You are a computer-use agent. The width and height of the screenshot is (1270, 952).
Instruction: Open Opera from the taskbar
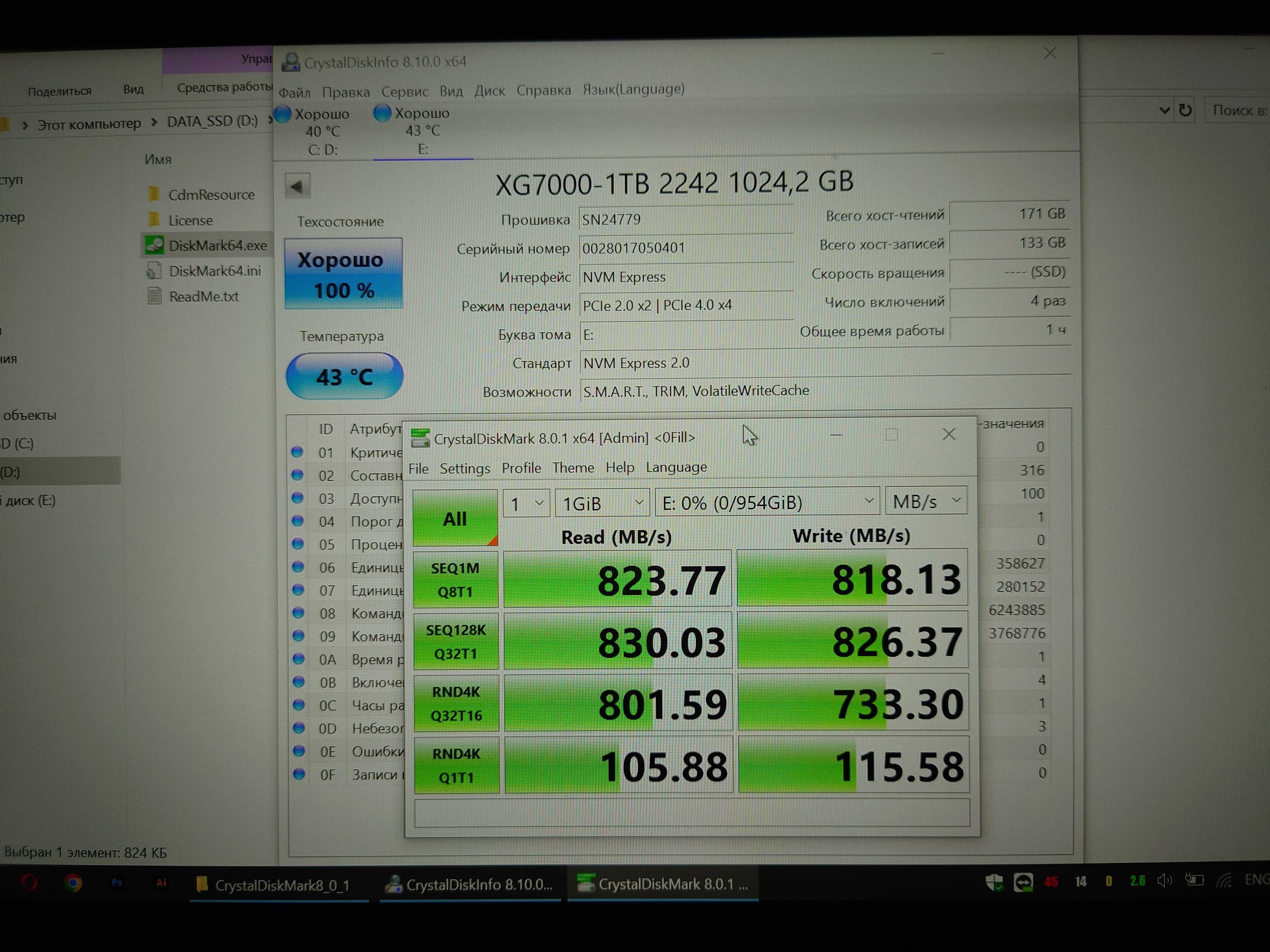tap(29, 882)
